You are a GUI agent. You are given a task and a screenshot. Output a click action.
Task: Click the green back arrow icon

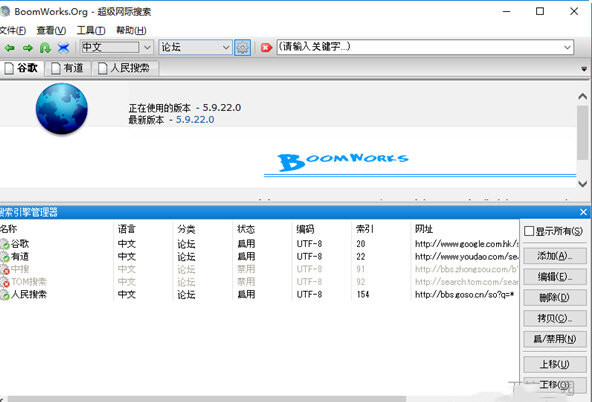point(9,48)
